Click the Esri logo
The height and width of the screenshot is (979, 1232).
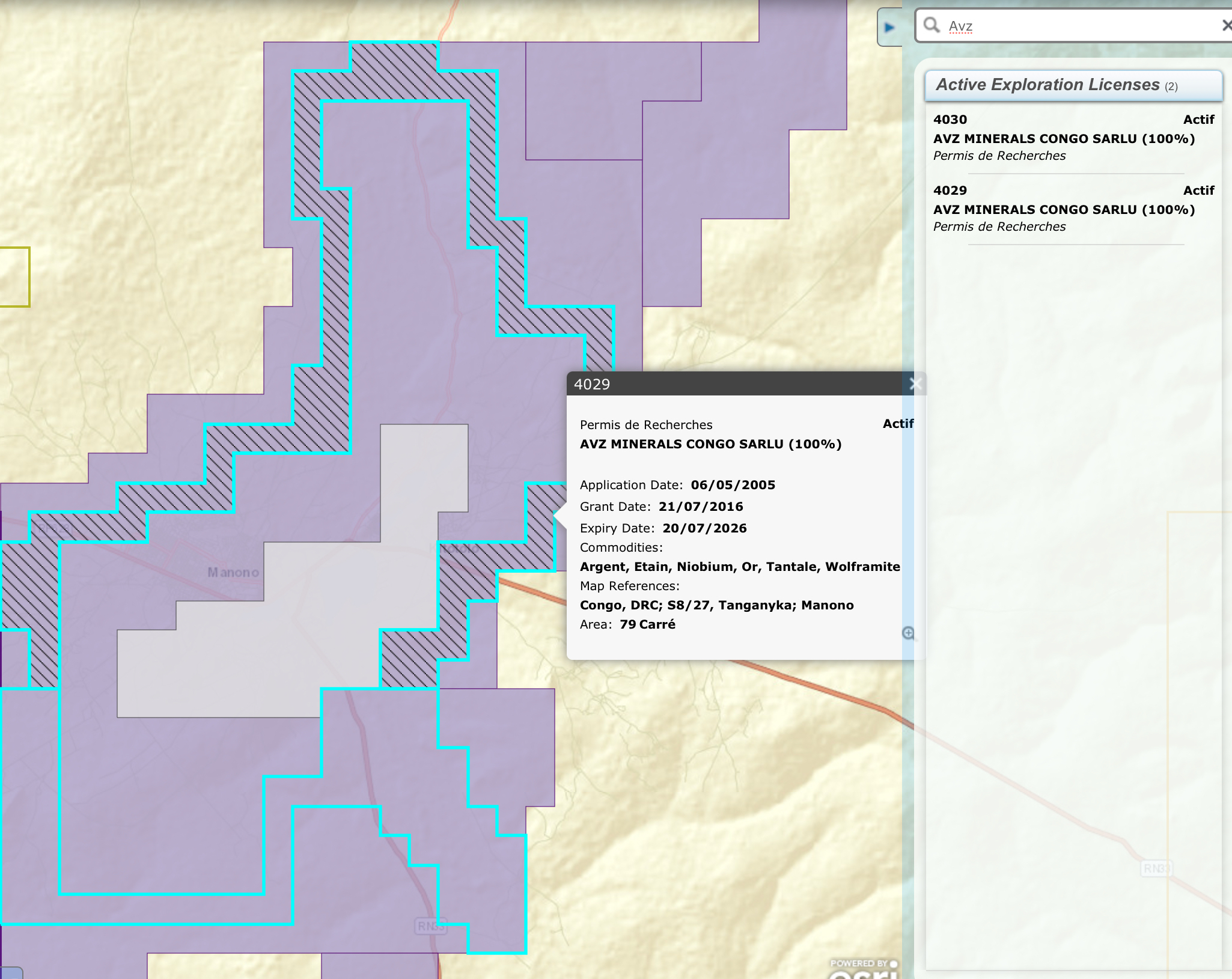861,972
